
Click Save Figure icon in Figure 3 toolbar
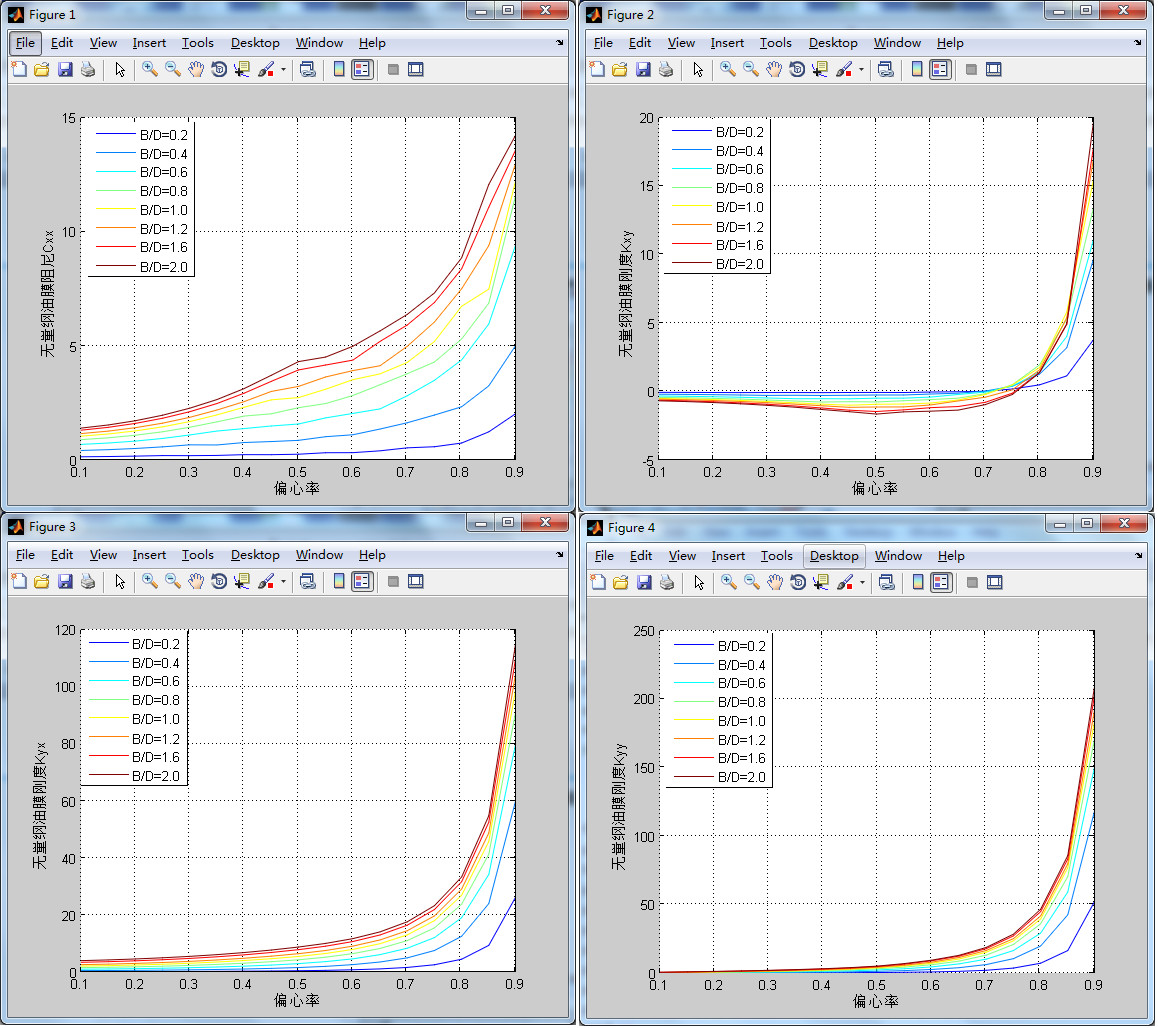65,581
